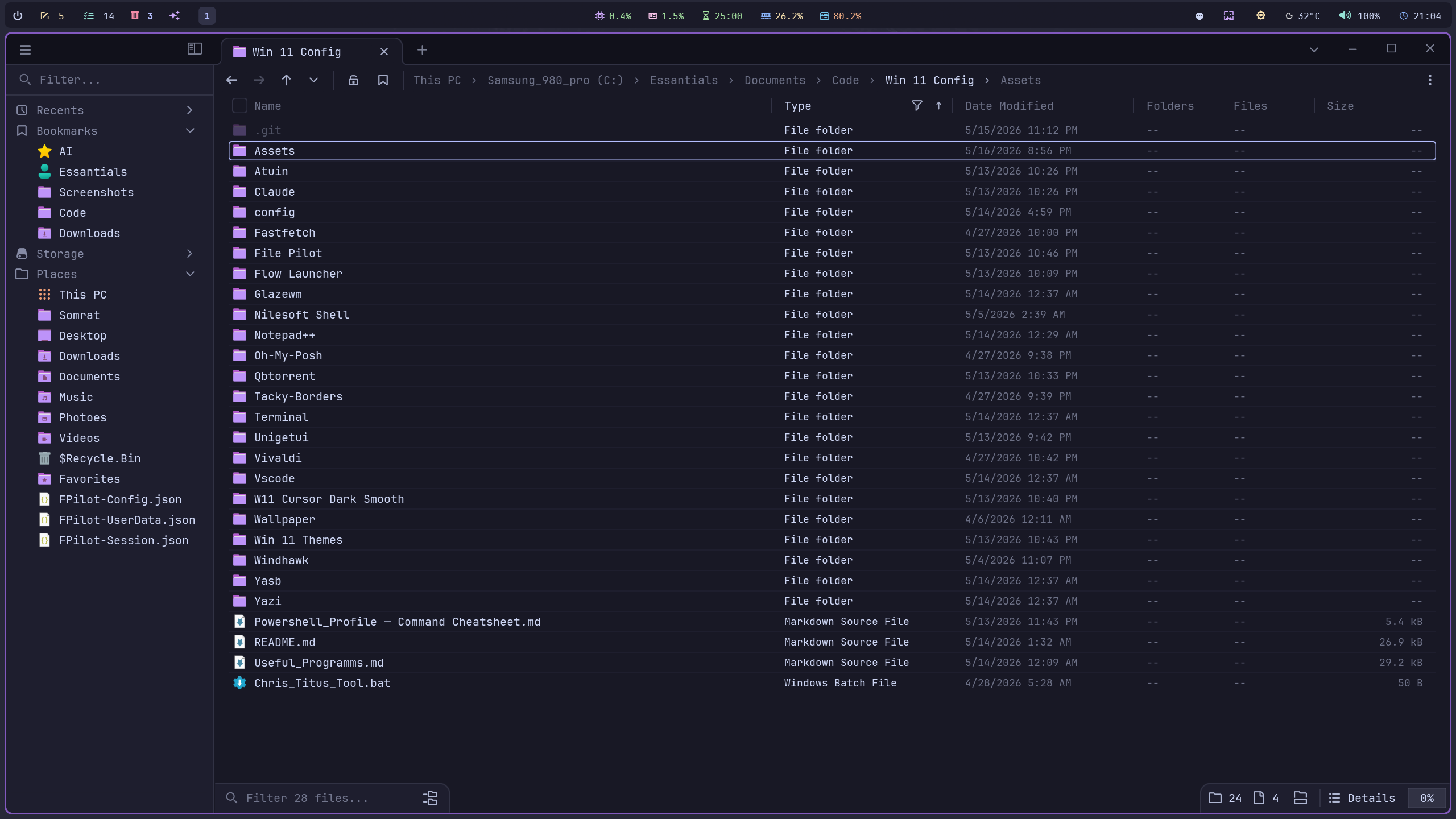Switch view mode via Details button
The height and width of the screenshot is (819, 1456).
[1362, 798]
